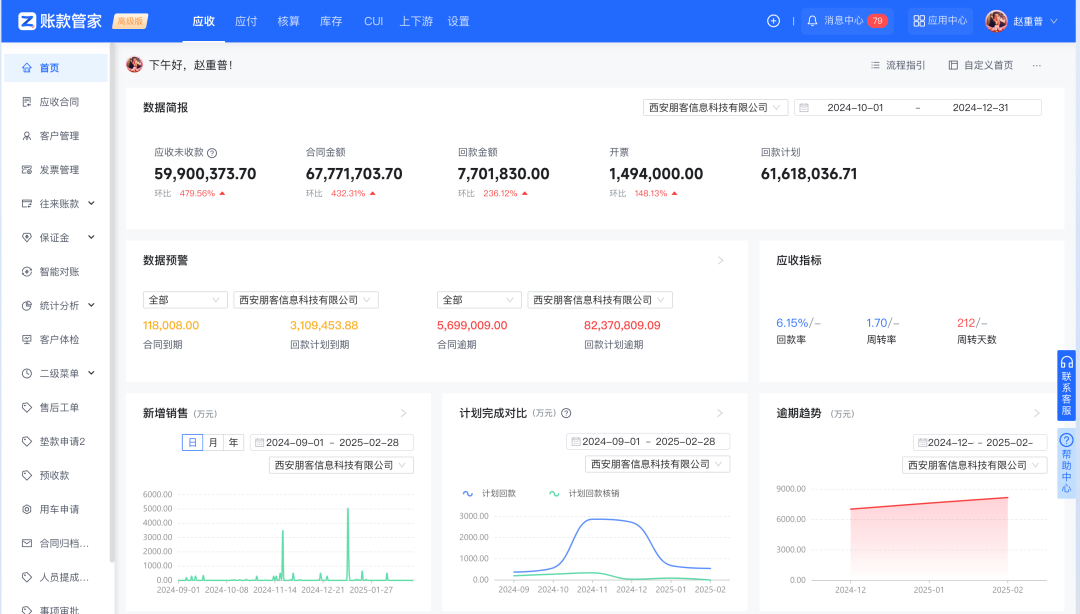Open the company dropdown above 回款计划到期
Screen dimensions: 1080x614
(306, 300)
